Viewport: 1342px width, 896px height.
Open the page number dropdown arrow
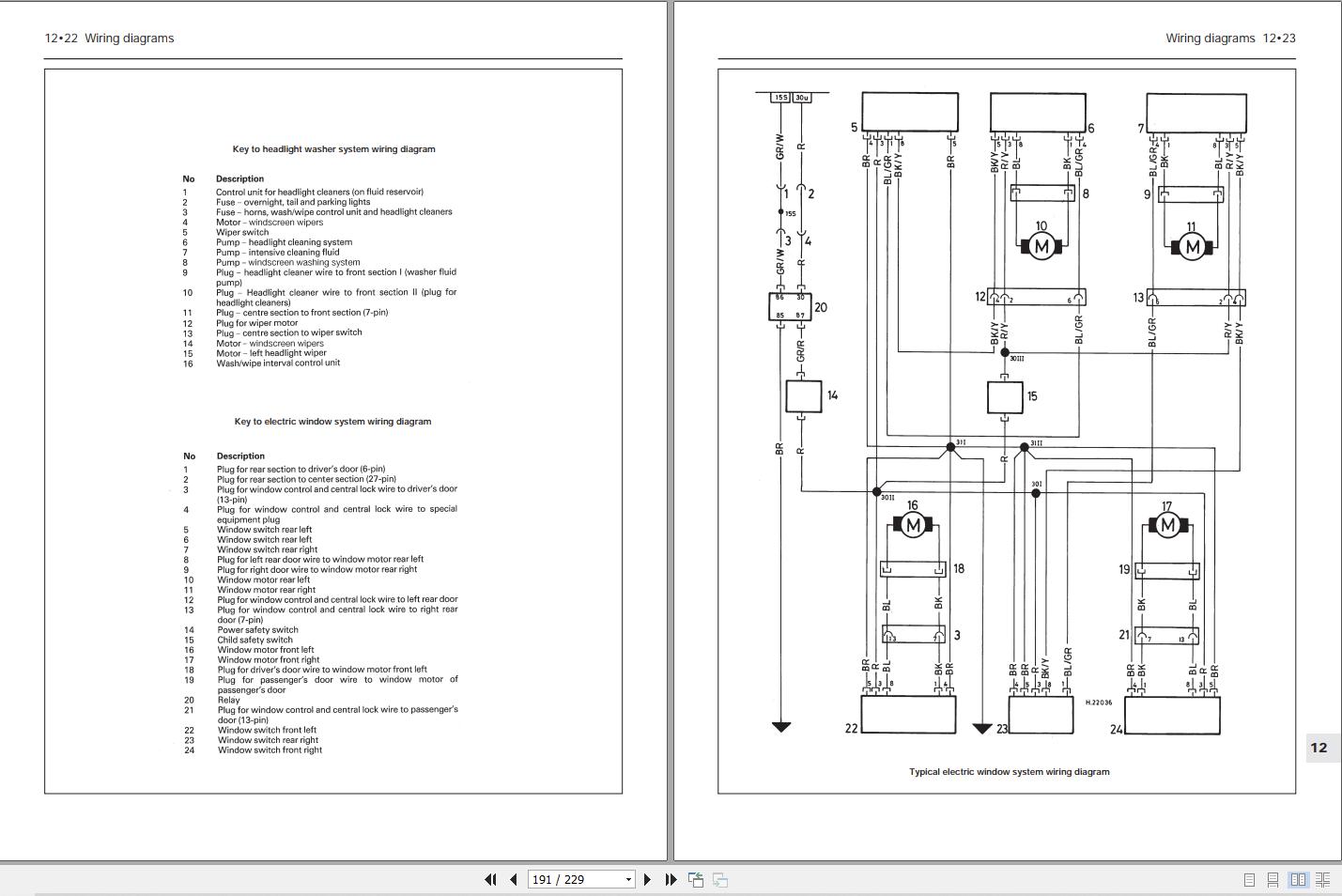[x=628, y=880]
